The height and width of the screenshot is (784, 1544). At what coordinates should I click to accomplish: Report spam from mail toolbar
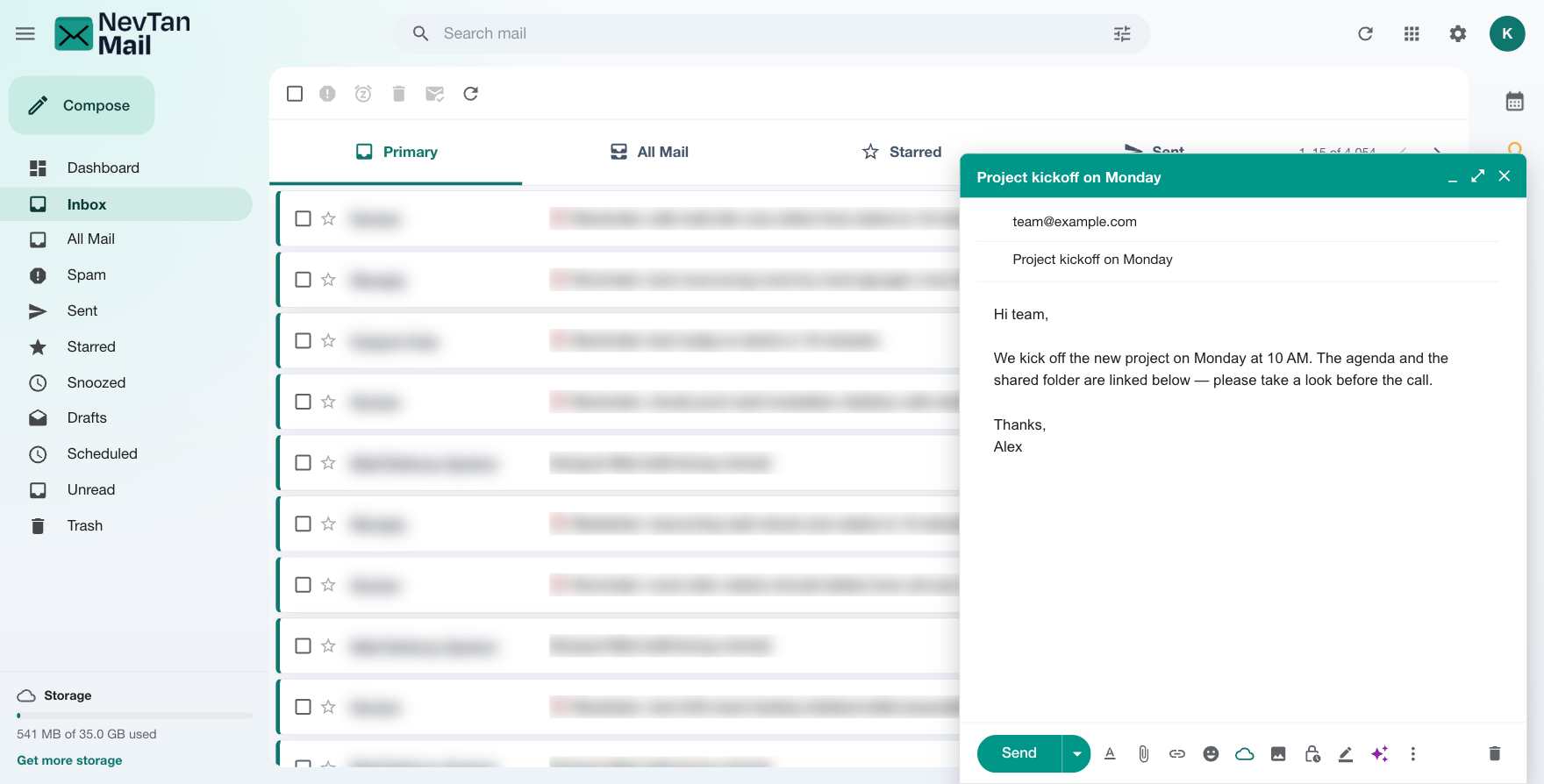tap(327, 94)
